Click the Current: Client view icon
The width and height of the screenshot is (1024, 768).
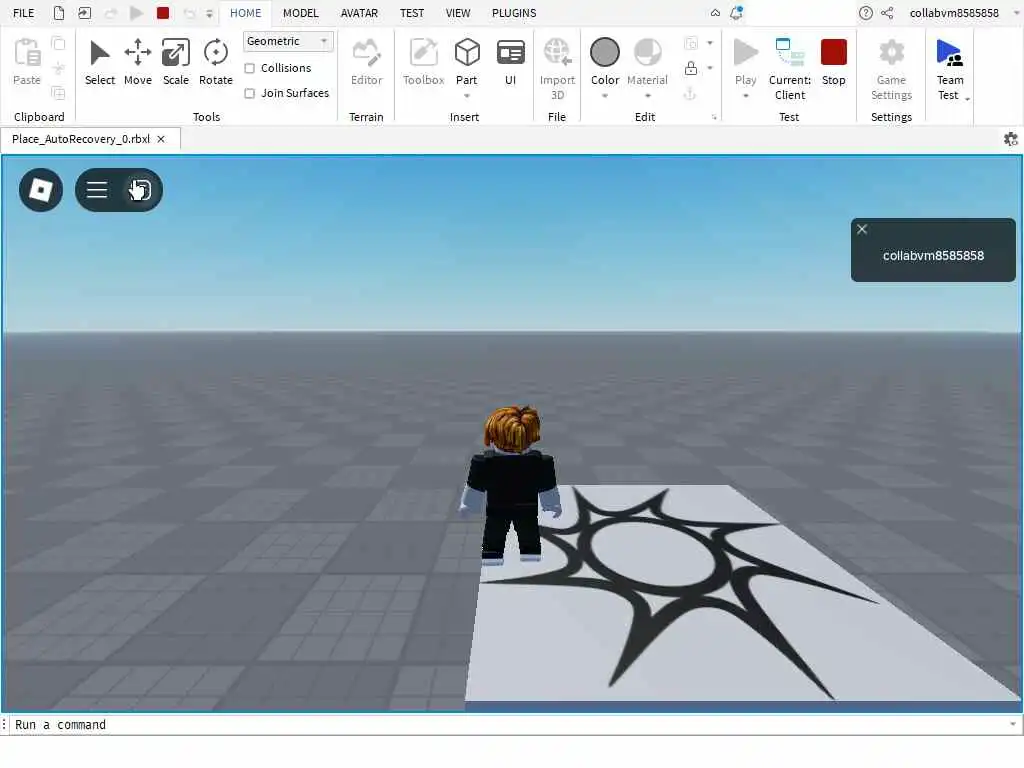(x=790, y=53)
